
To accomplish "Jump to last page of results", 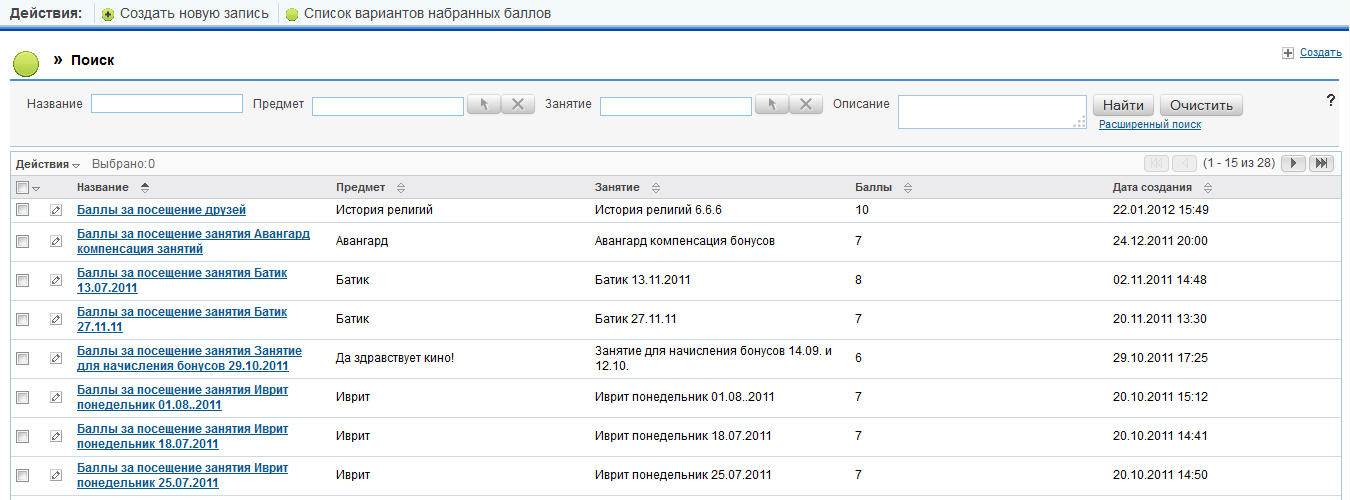I will coord(1321,163).
